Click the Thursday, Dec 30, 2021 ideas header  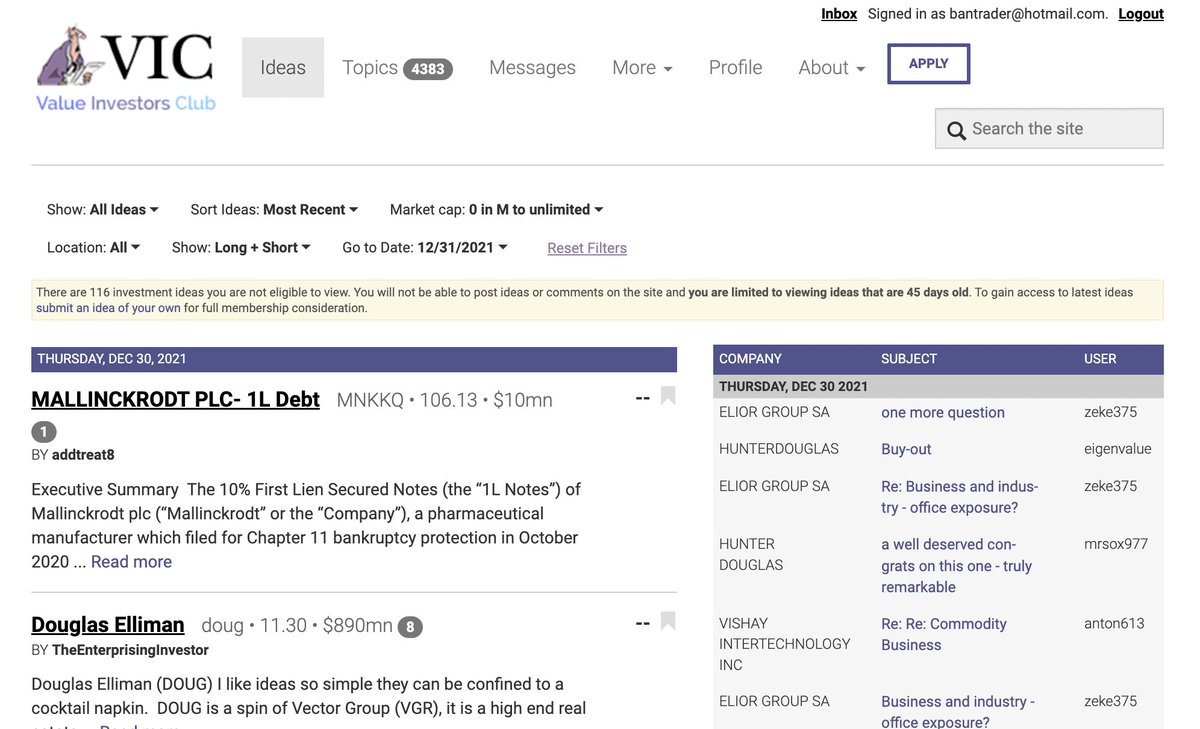pos(354,359)
